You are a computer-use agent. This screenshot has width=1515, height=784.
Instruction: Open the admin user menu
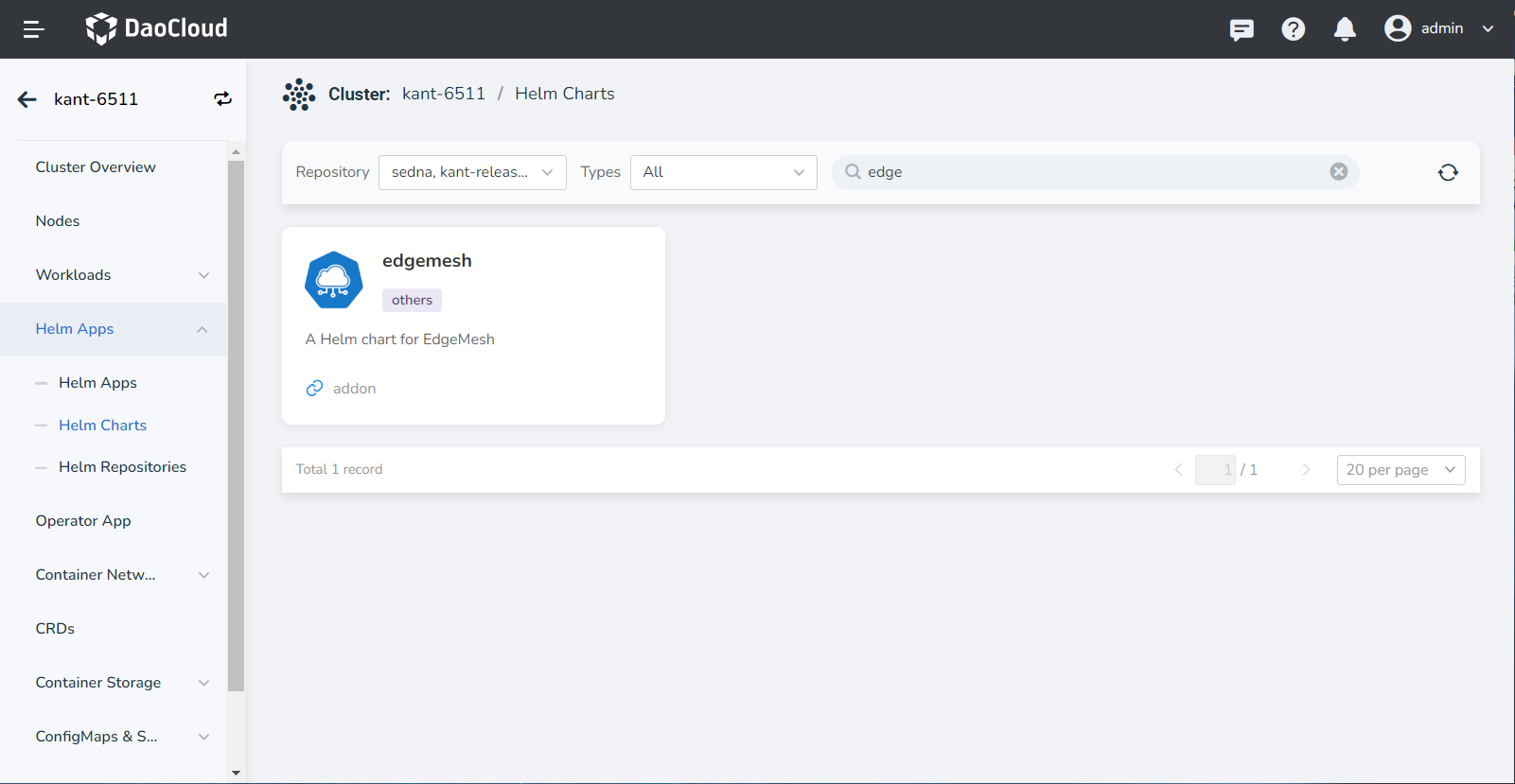pyautogui.click(x=1439, y=28)
